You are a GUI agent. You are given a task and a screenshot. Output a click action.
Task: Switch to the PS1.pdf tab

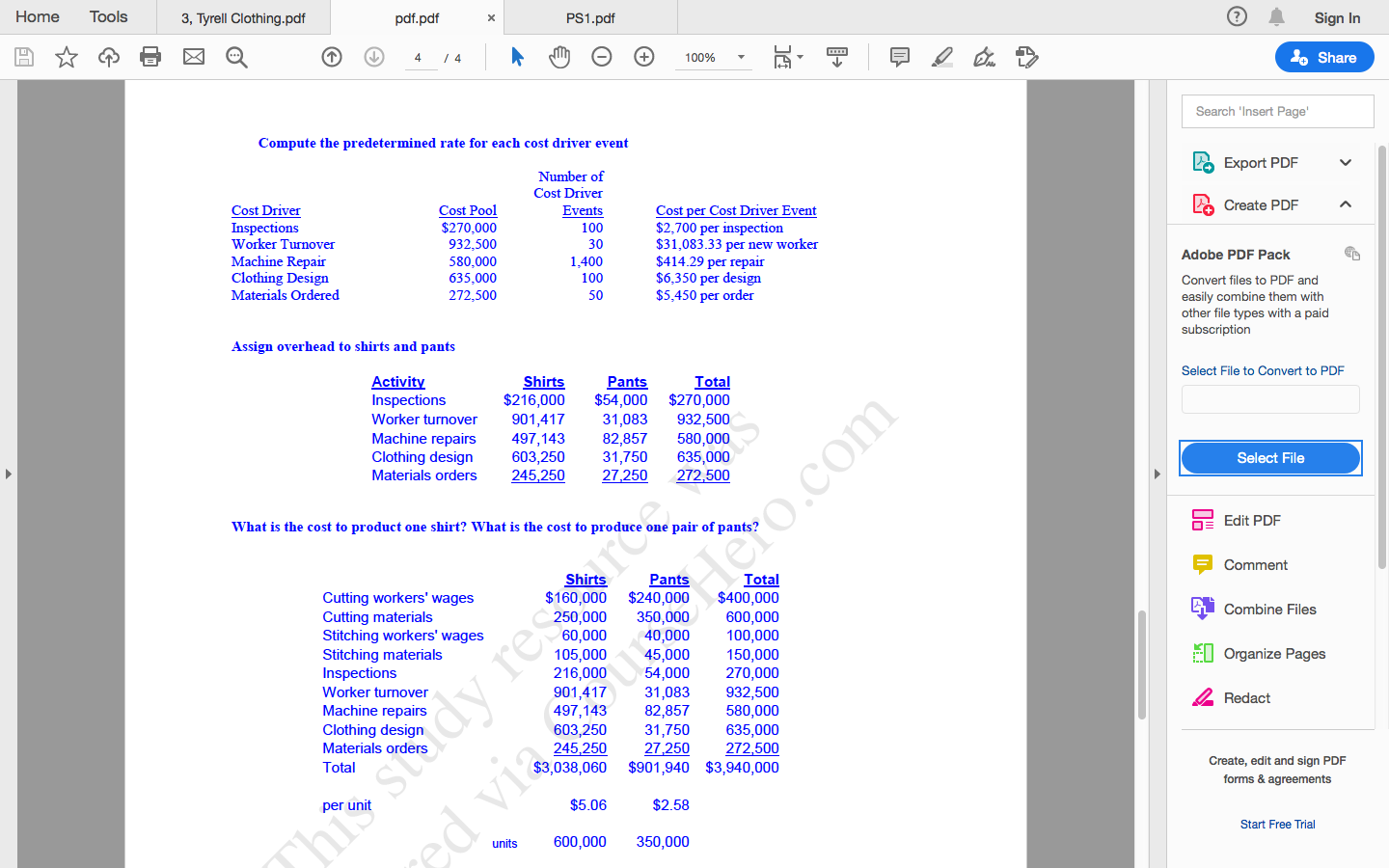(x=590, y=16)
